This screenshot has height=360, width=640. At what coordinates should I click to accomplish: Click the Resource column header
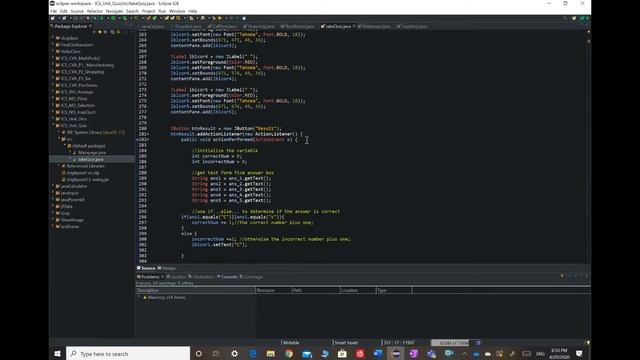[x=273, y=290]
